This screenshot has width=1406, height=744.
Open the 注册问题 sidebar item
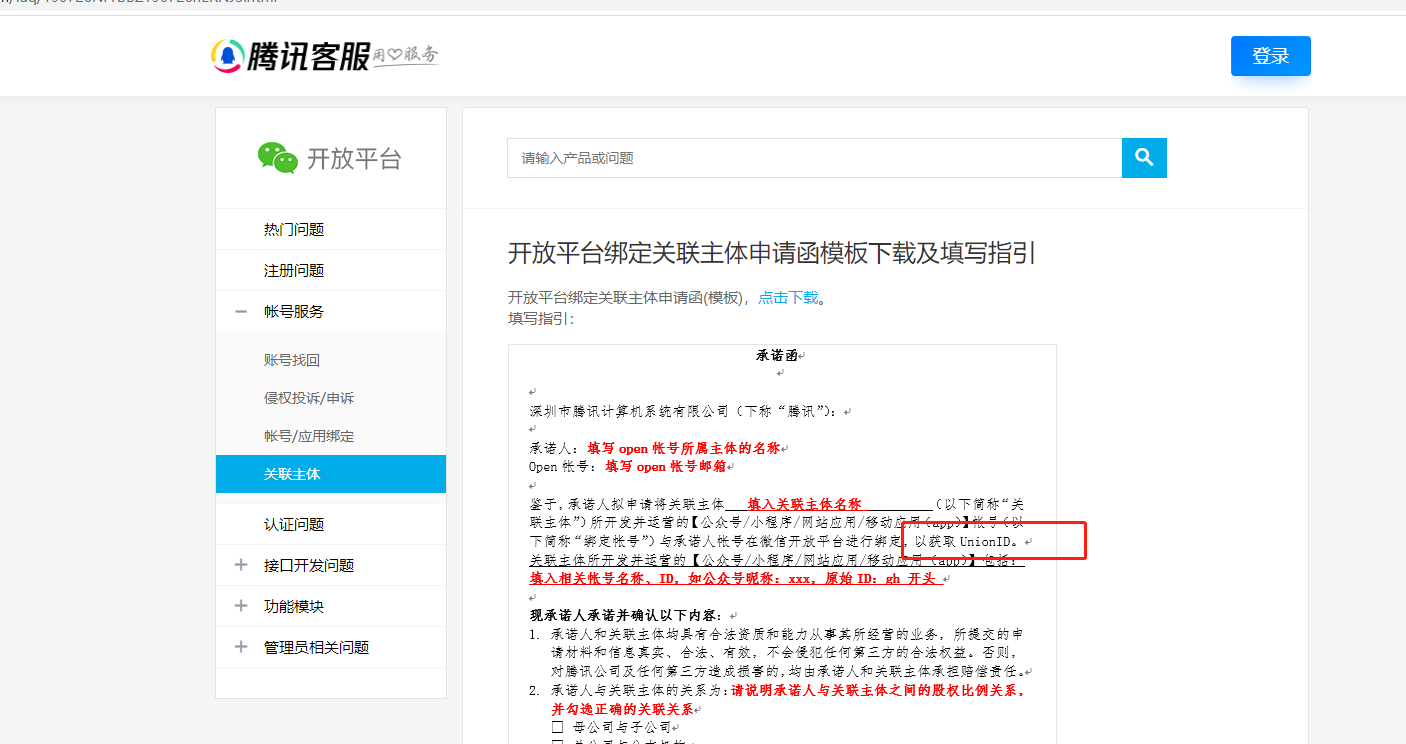[331, 270]
